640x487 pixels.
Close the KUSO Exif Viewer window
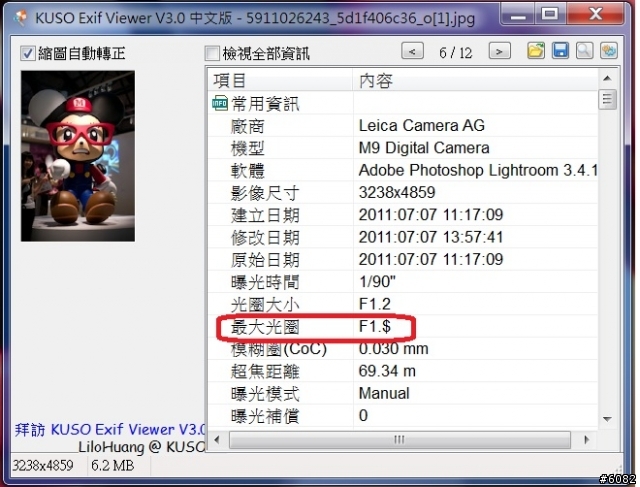point(596,15)
